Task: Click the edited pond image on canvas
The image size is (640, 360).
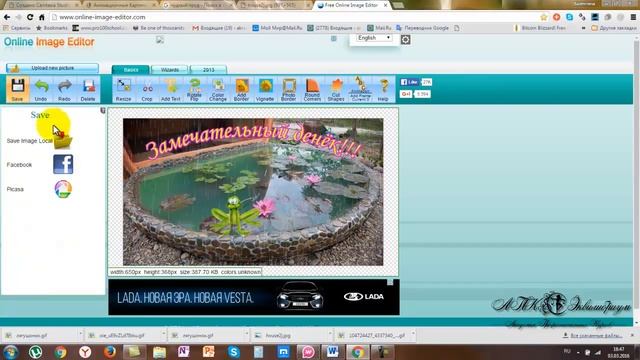Action: pyautogui.click(x=253, y=192)
